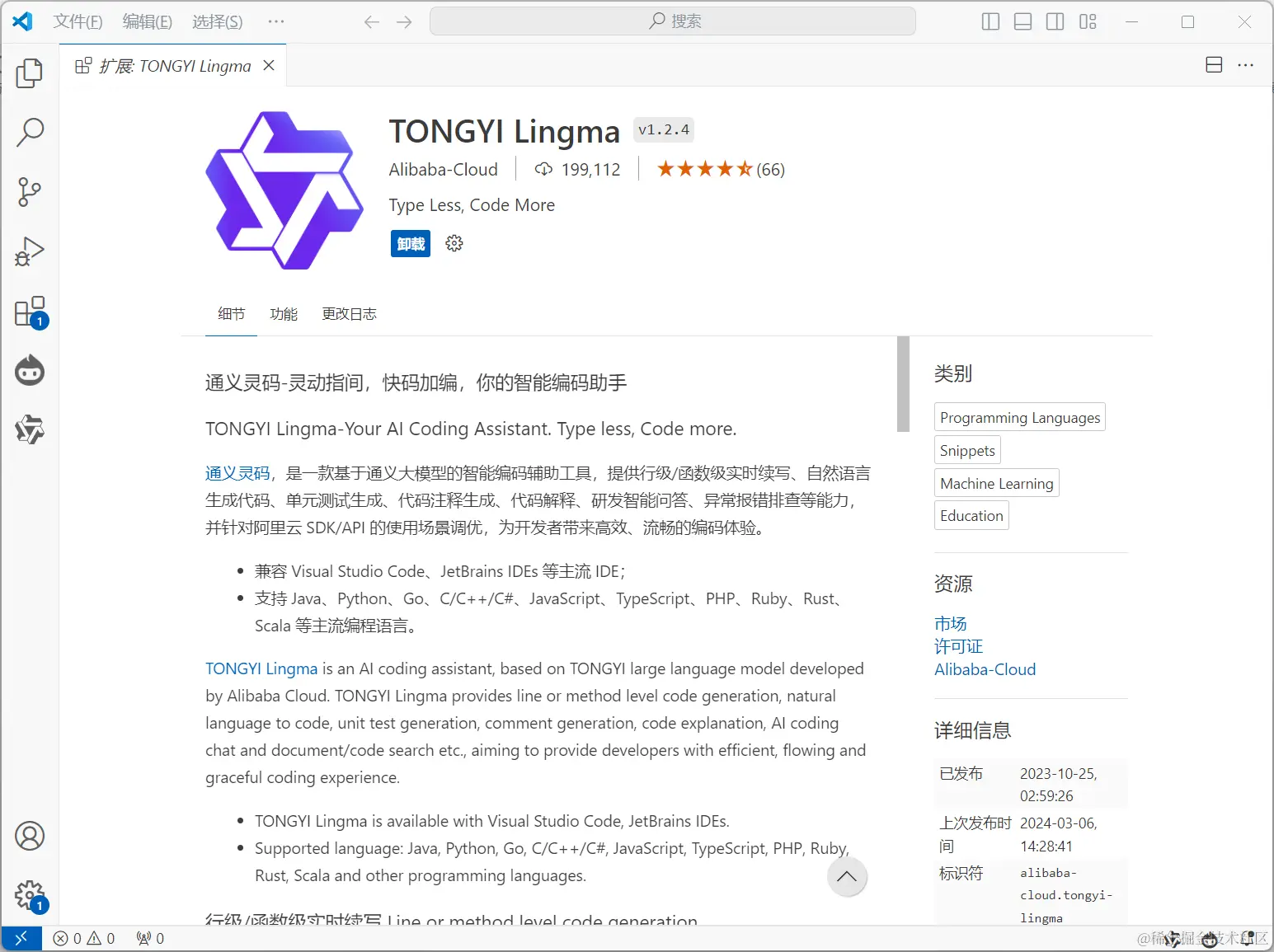Open the 许可证 license resource link
Screen dimensions: 1274x952
(958, 646)
